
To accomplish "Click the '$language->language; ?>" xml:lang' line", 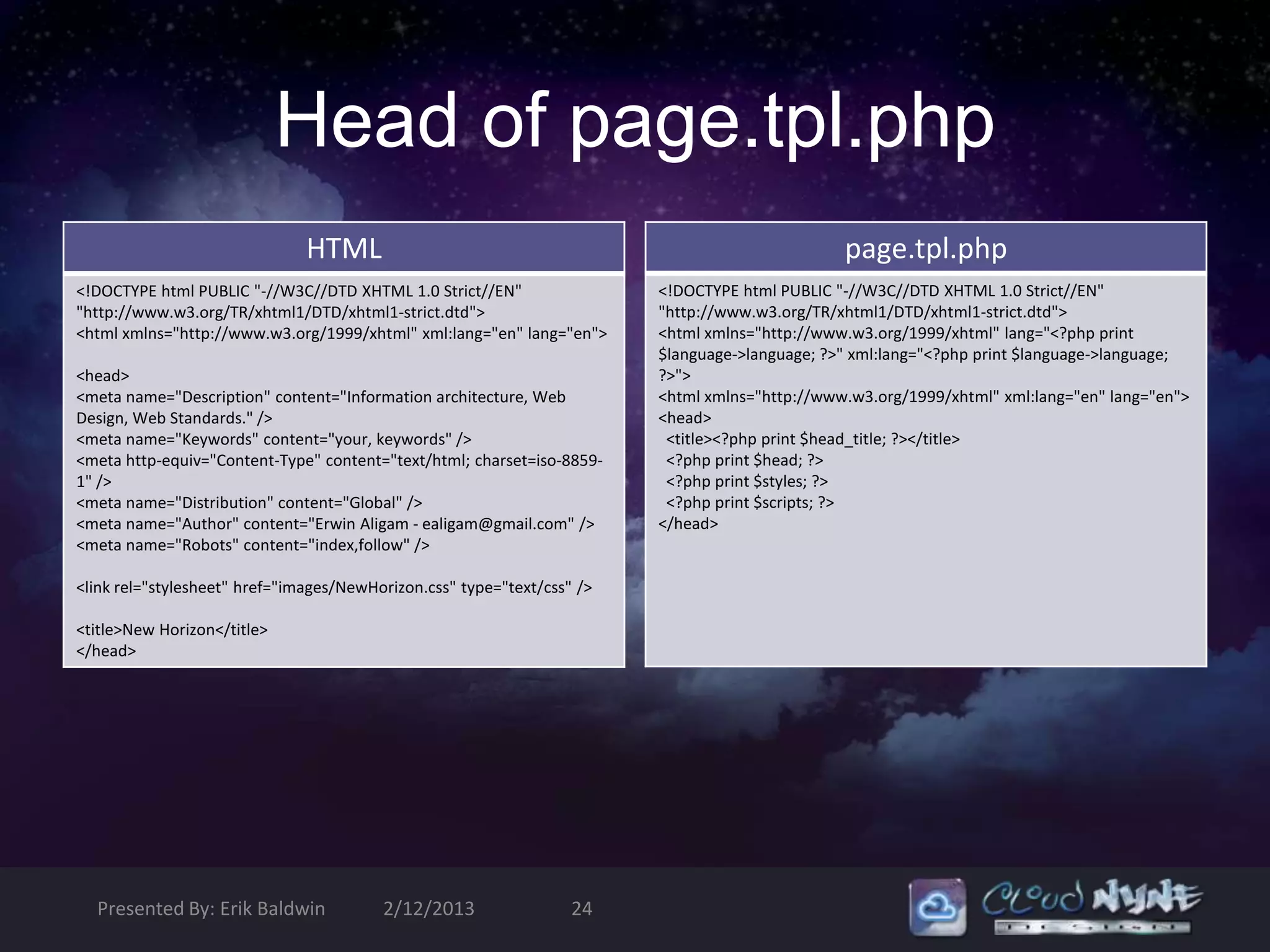I will coord(913,355).
